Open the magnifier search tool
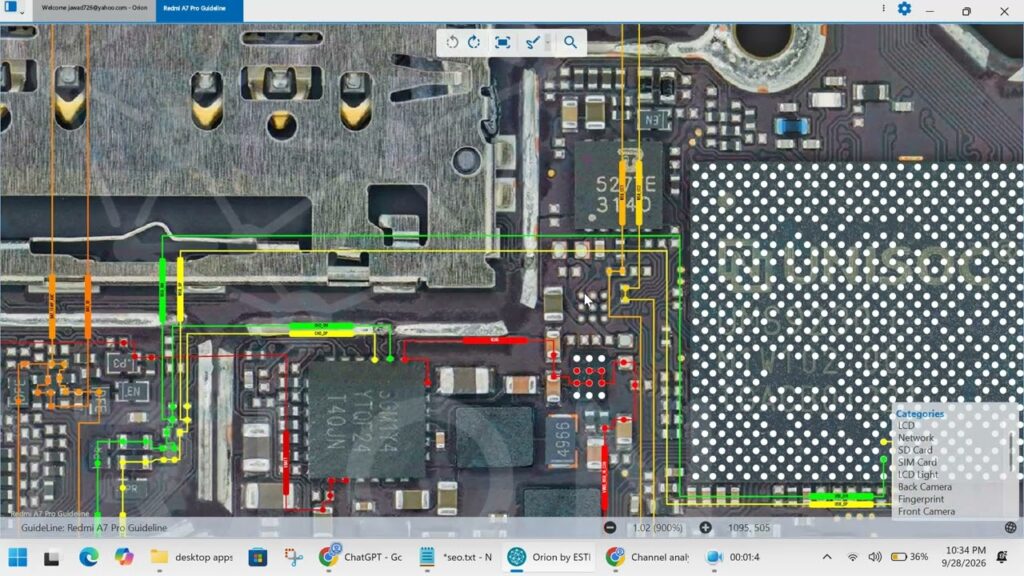The image size is (1024, 576). (570, 42)
